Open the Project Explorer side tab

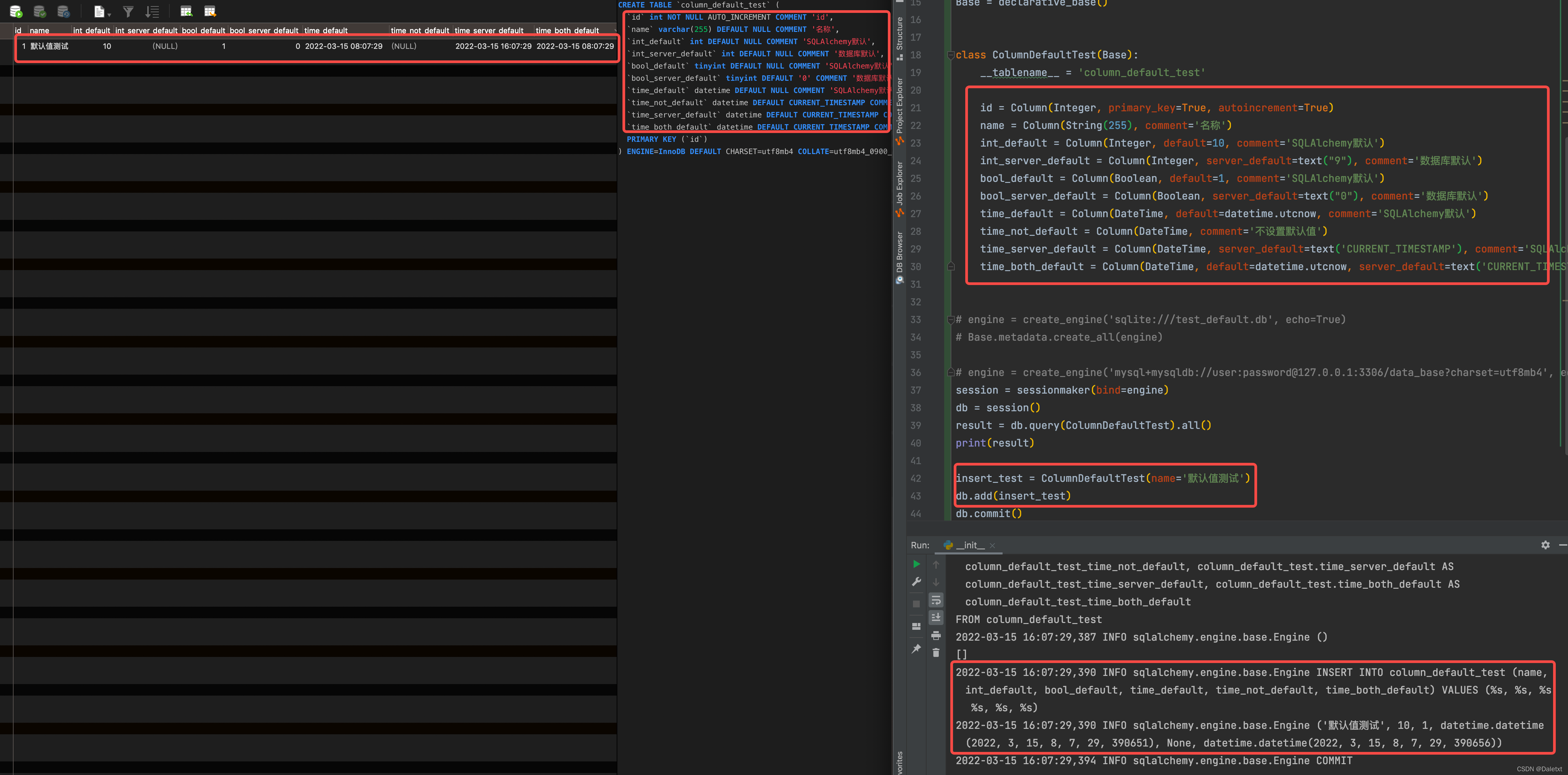tap(900, 105)
